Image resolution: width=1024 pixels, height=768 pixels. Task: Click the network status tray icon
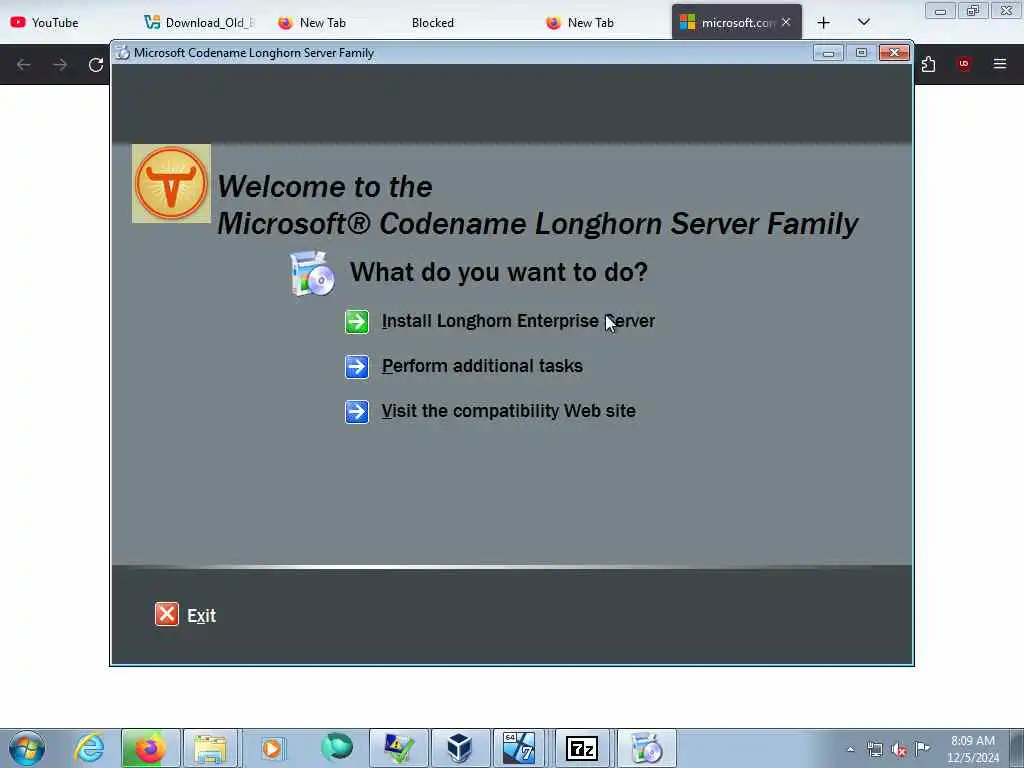(x=874, y=749)
